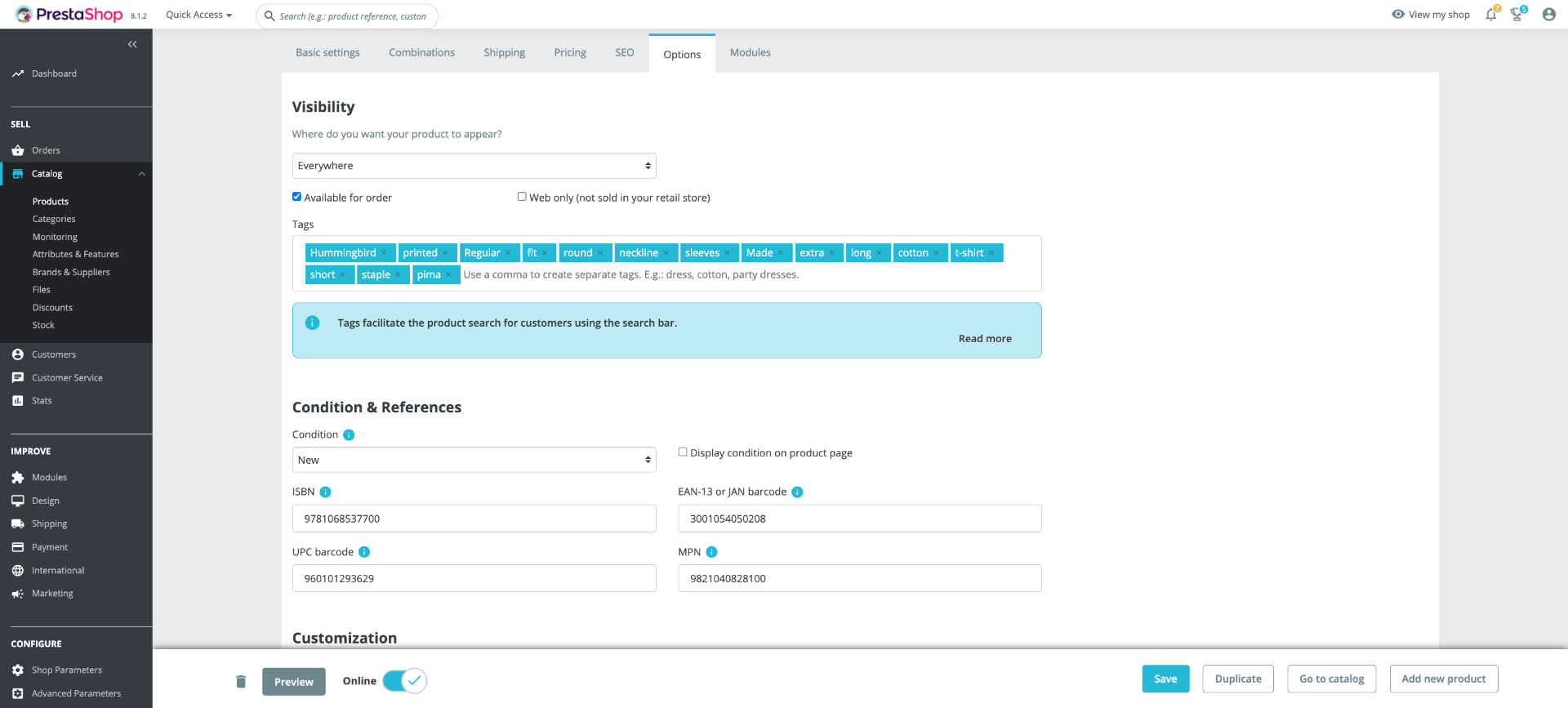Click the ISBN input field
The width and height of the screenshot is (1568, 708).
coord(474,519)
